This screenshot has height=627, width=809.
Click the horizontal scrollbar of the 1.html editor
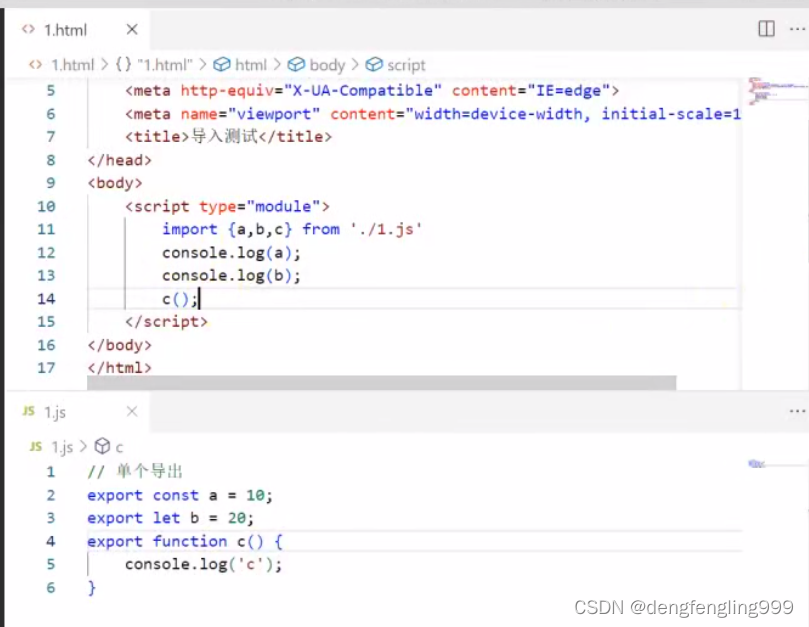coord(382,383)
